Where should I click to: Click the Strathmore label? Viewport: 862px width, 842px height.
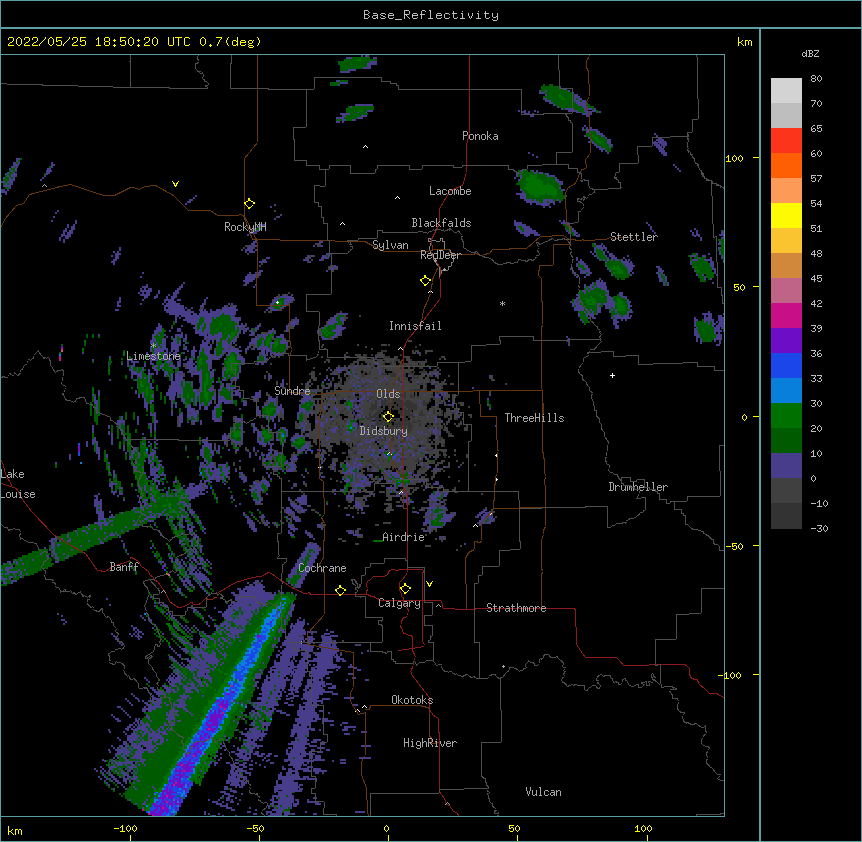(516, 608)
